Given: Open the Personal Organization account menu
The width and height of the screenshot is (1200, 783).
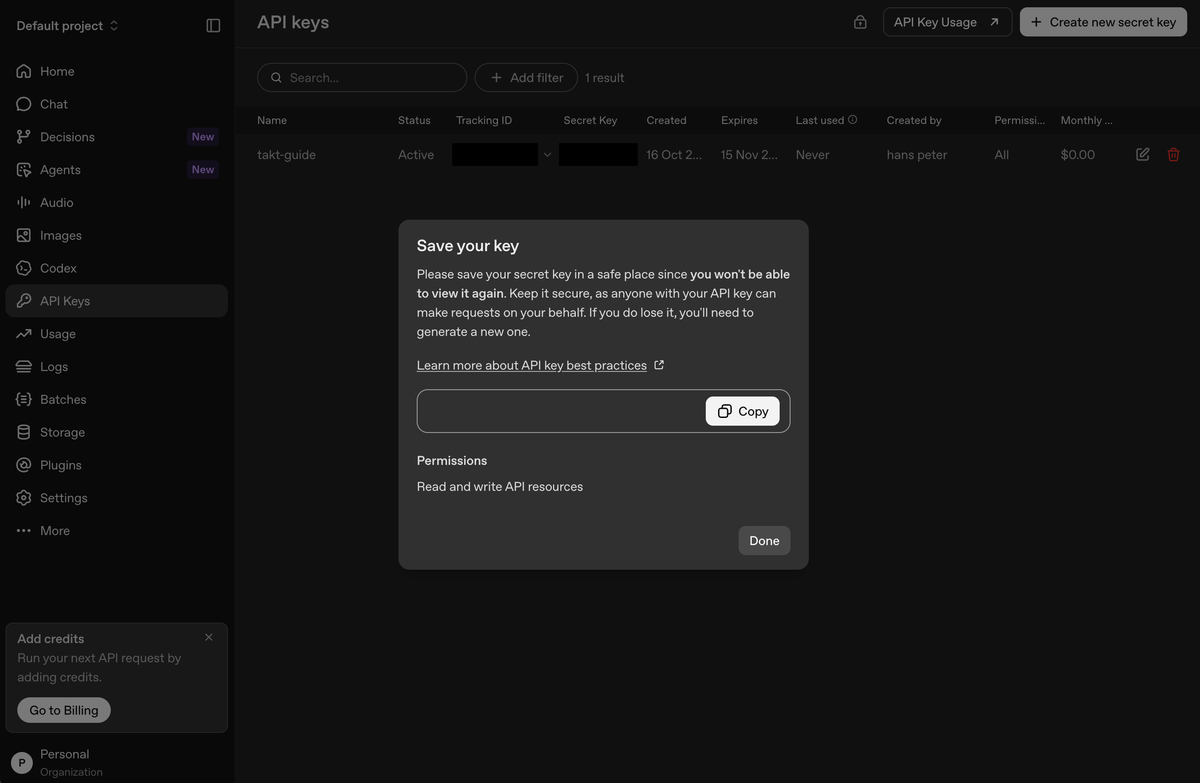Looking at the screenshot, I should tap(117, 762).
